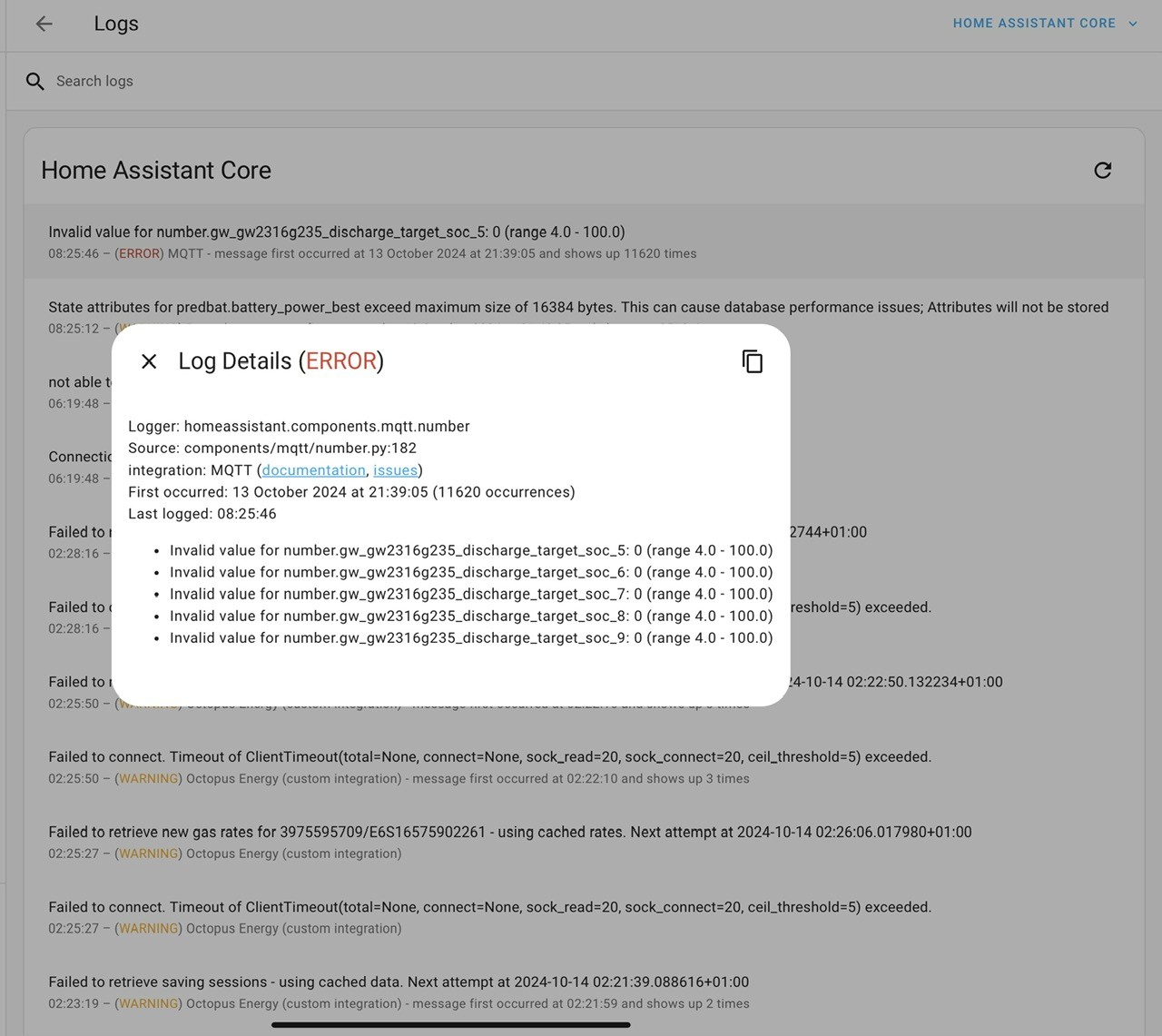Open the 02:25:27 Failed to connect timeout warning

(x=584, y=917)
